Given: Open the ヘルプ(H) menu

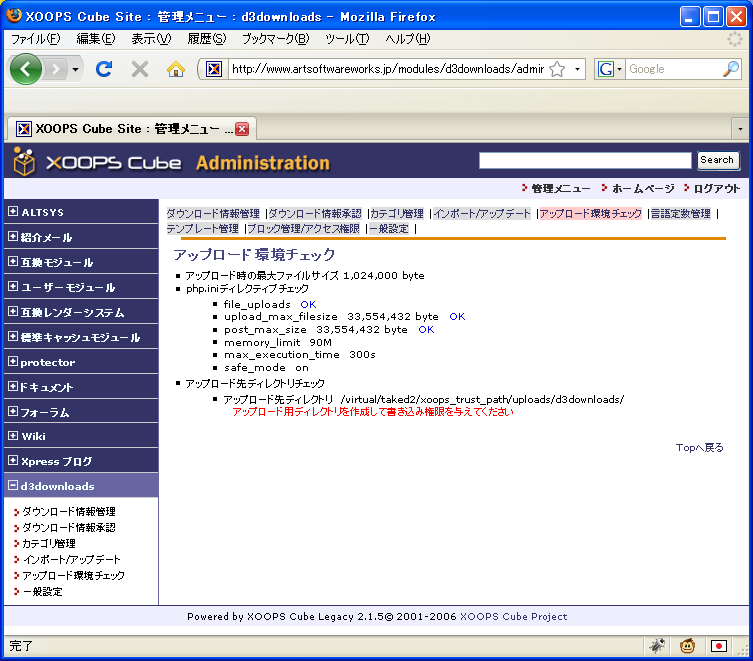Looking at the screenshot, I should click(408, 39).
